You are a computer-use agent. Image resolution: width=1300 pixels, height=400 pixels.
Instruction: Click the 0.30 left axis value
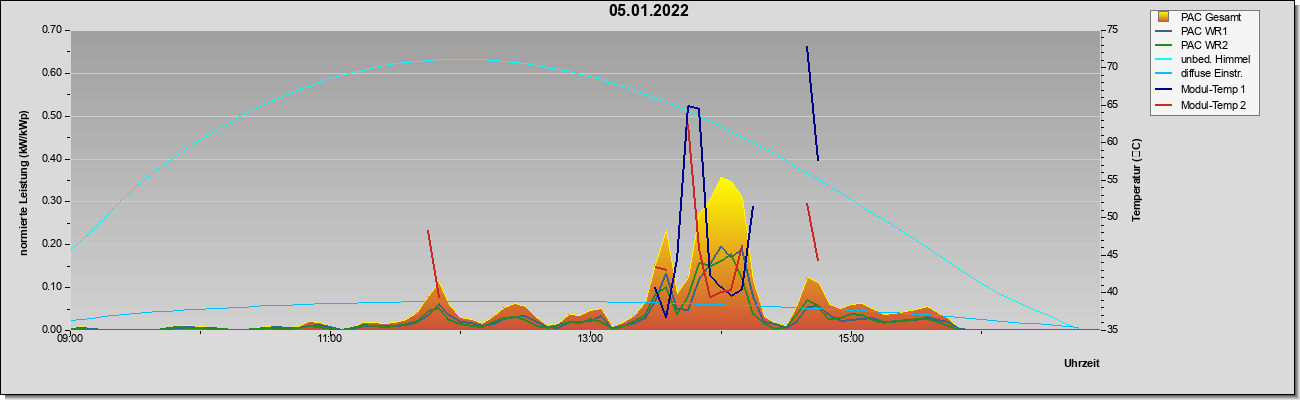52,201
